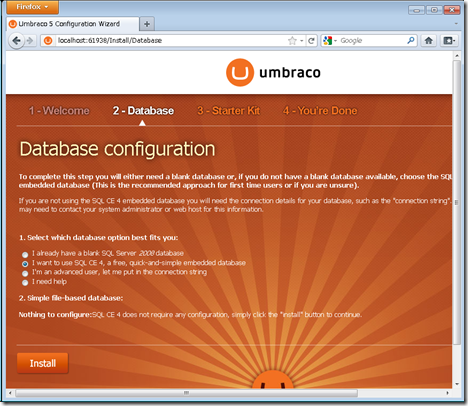Minimize the Firefox window
This screenshot has height=406, width=468.
coord(416,10)
